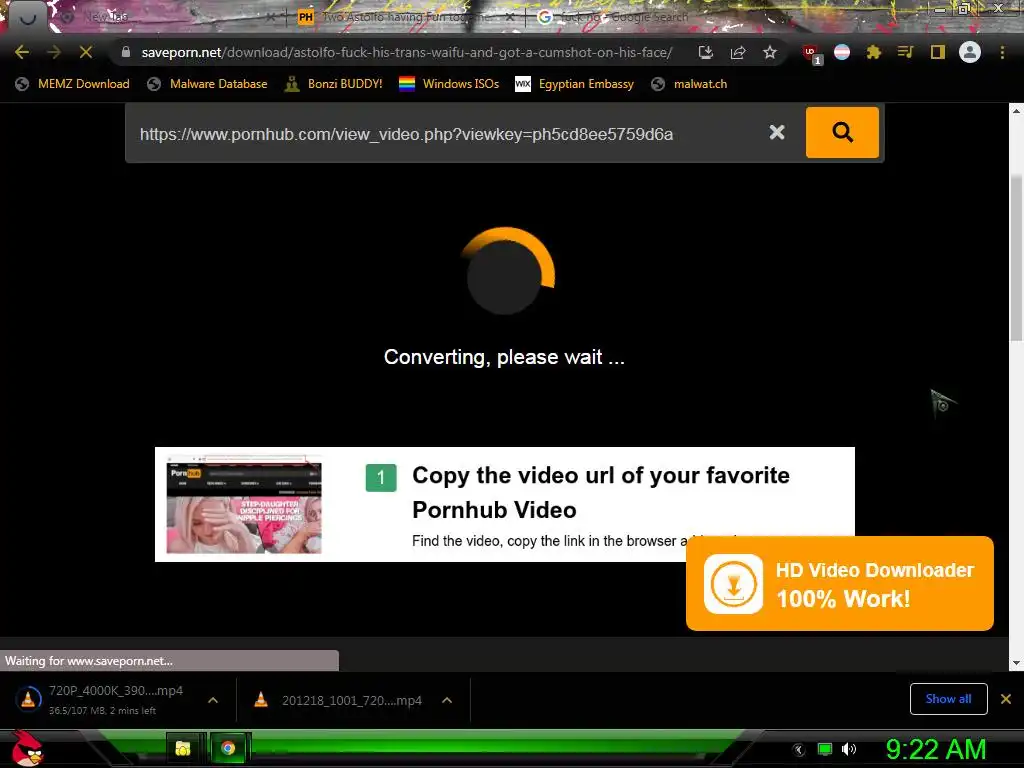Close the New Tab tab
1024x768 pixels.
(271, 17)
